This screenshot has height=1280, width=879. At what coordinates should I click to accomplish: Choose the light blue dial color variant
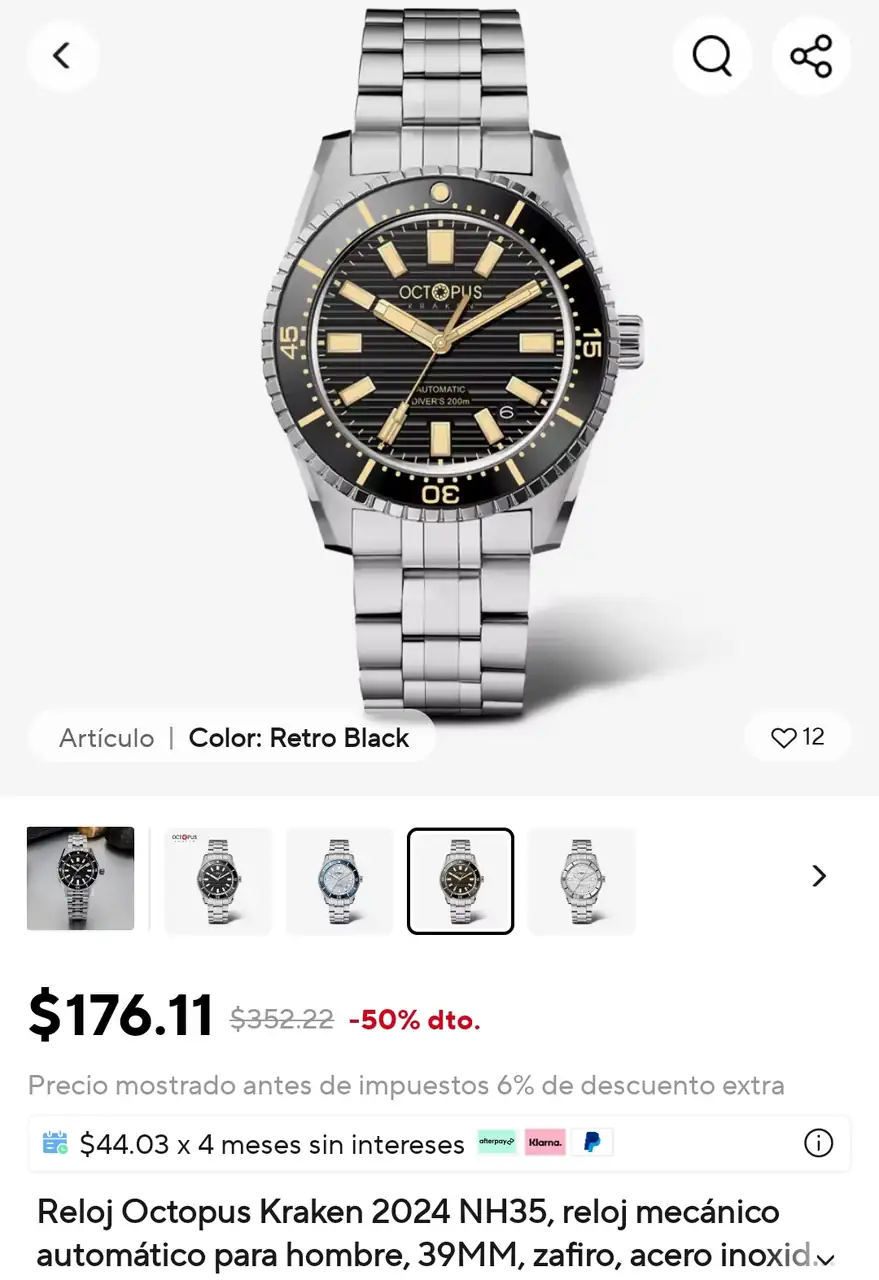click(339, 881)
